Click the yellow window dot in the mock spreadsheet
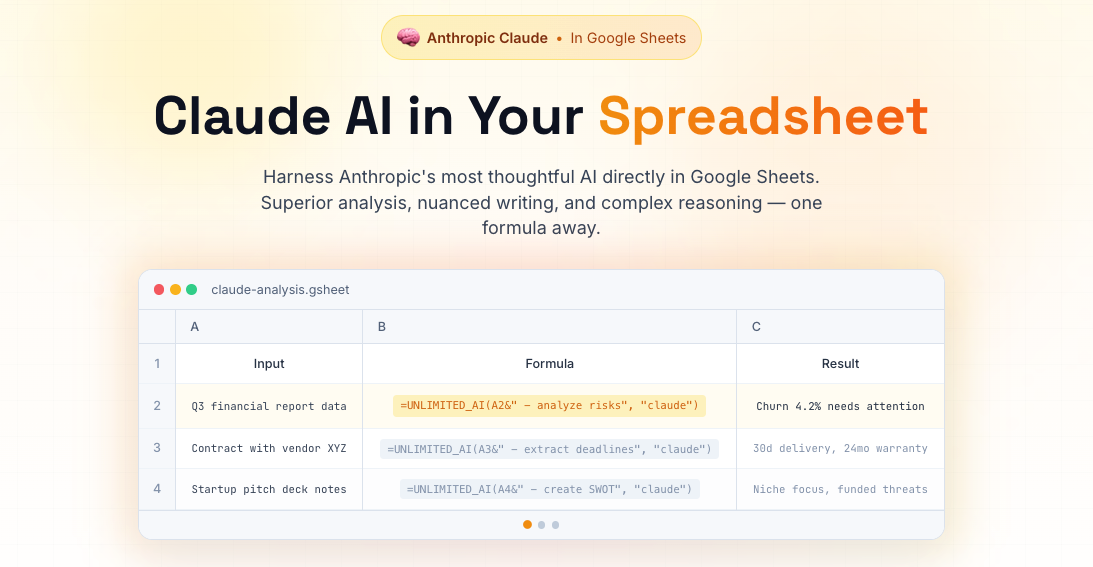This screenshot has height=567, width=1093. [176, 289]
